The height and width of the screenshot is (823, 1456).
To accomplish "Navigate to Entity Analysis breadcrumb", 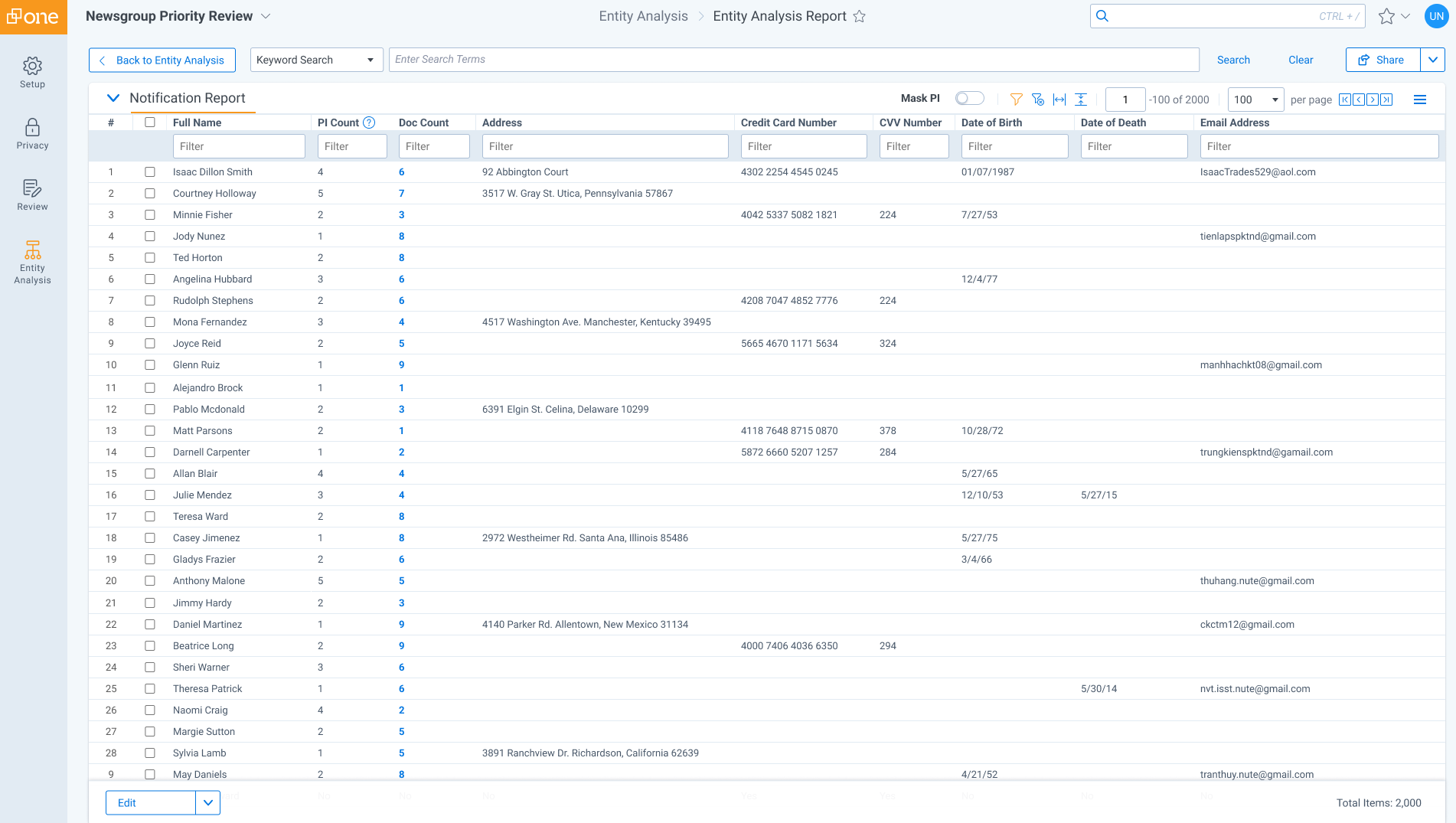I will tap(643, 15).
